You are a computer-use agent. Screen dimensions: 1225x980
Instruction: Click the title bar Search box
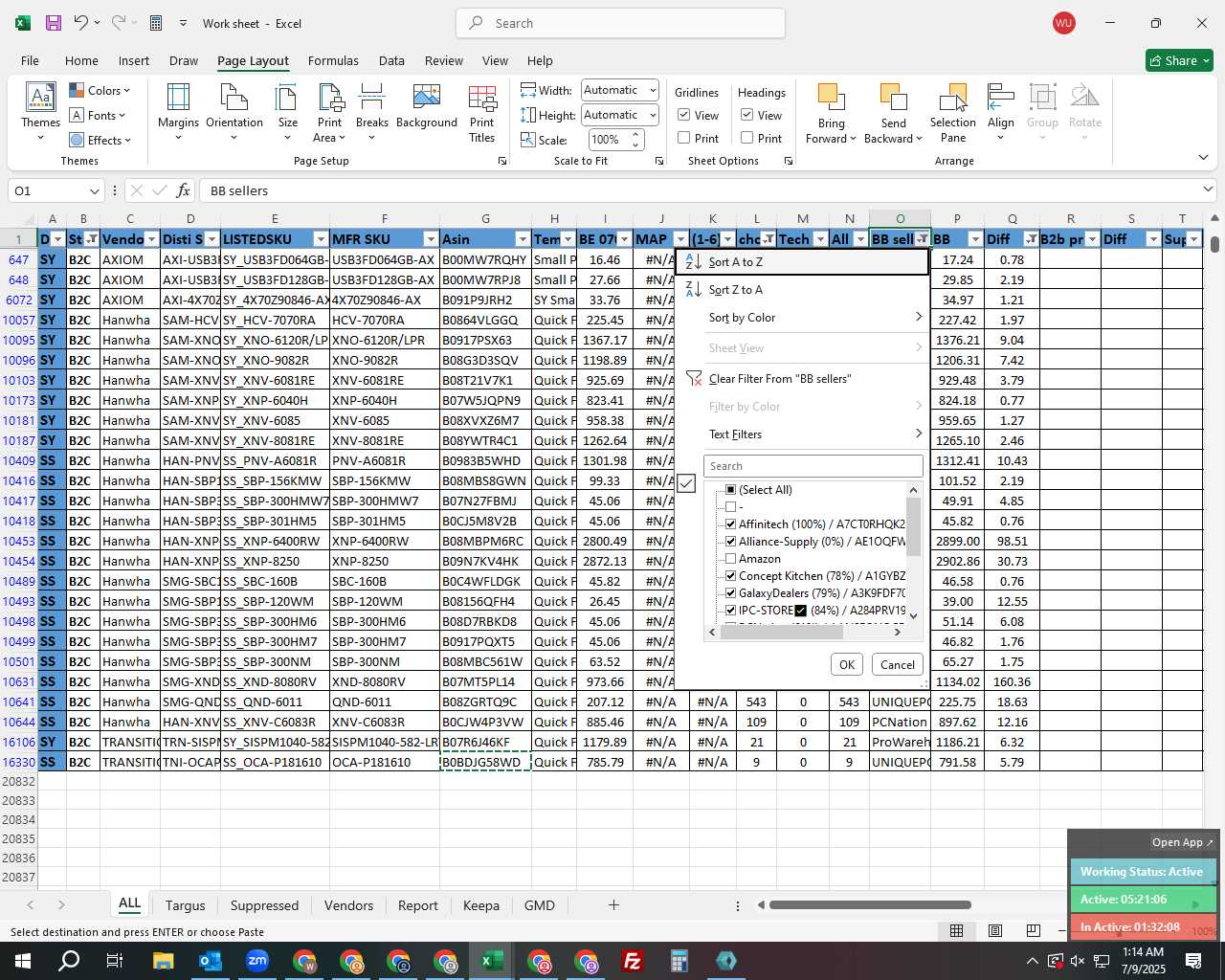(x=620, y=23)
